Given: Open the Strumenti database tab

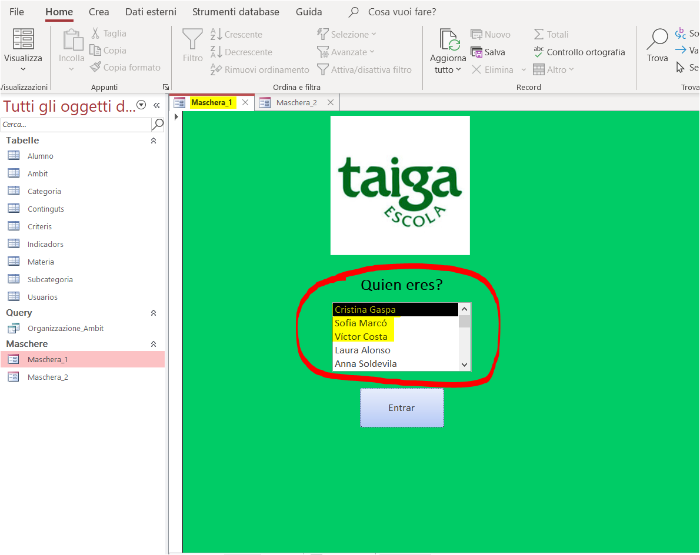Looking at the screenshot, I should click(236, 12).
